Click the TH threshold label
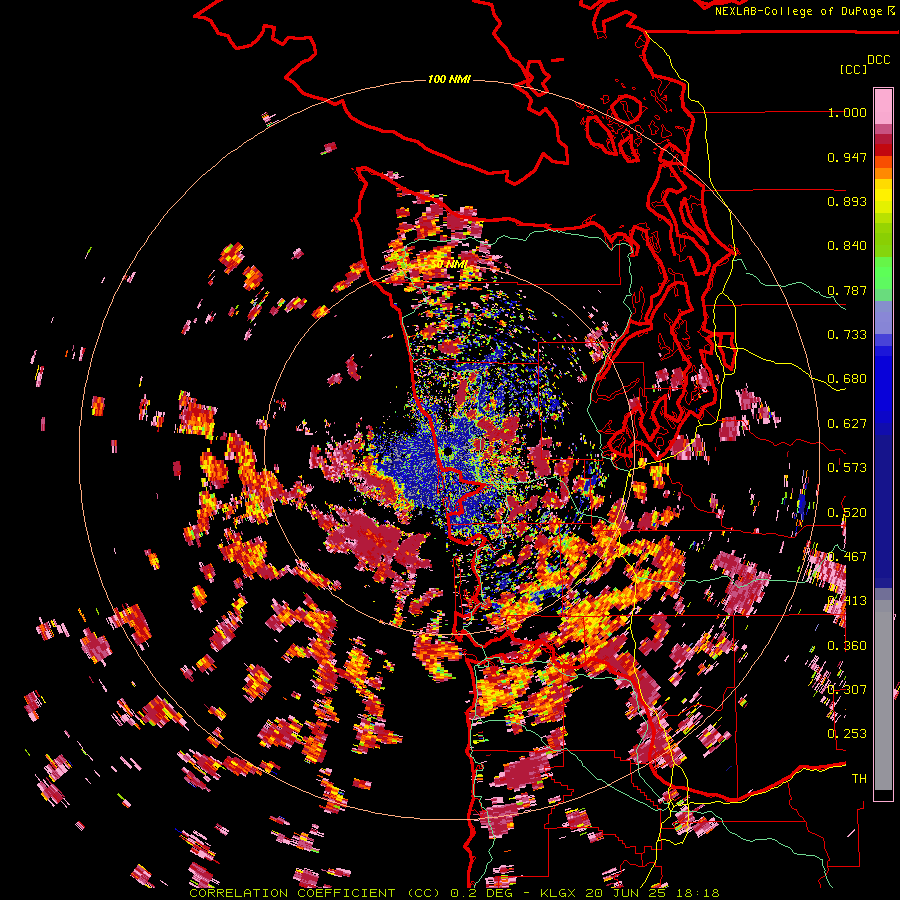Image resolution: width=900 pixels, height=900 pixels. coord(859,779)
